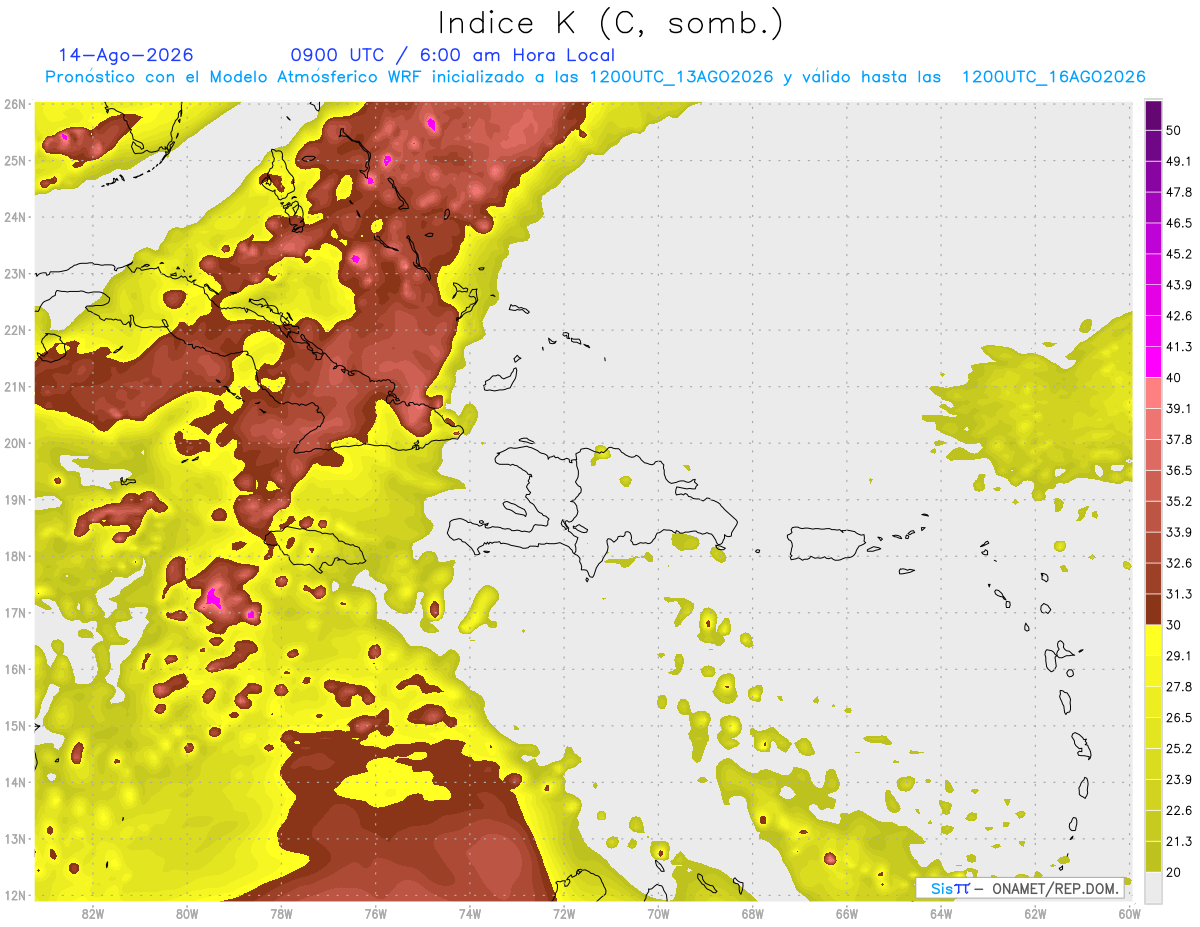Click the color scale value '43.9'
The height and width of the screenshot is (927, 1200).
[1180, 285]
